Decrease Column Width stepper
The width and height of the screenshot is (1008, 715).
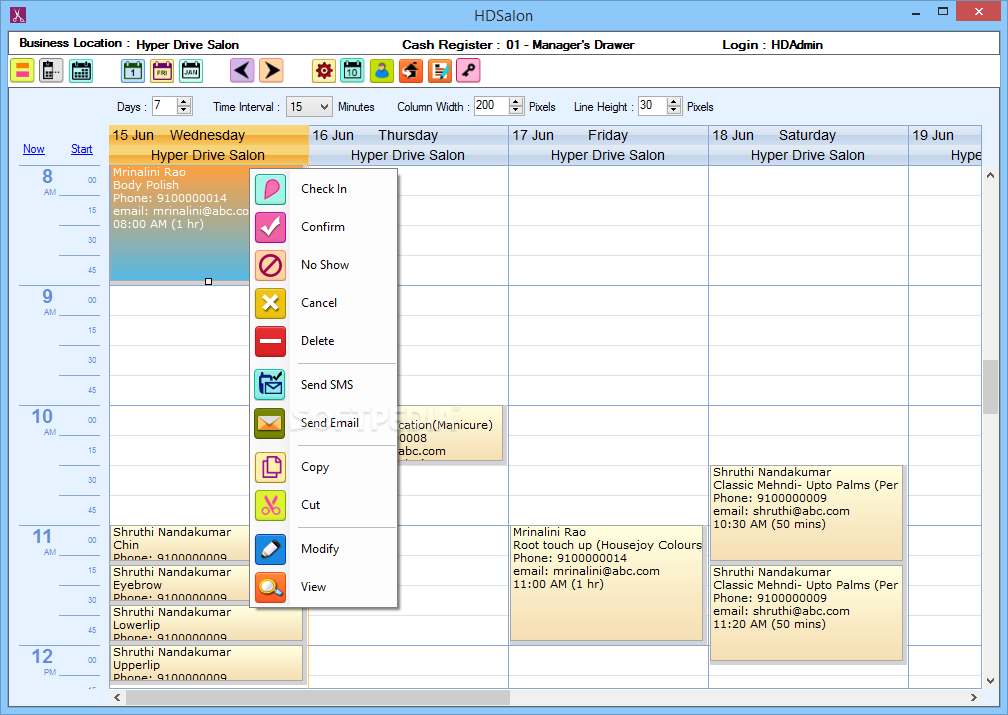[x=516, y=111]
